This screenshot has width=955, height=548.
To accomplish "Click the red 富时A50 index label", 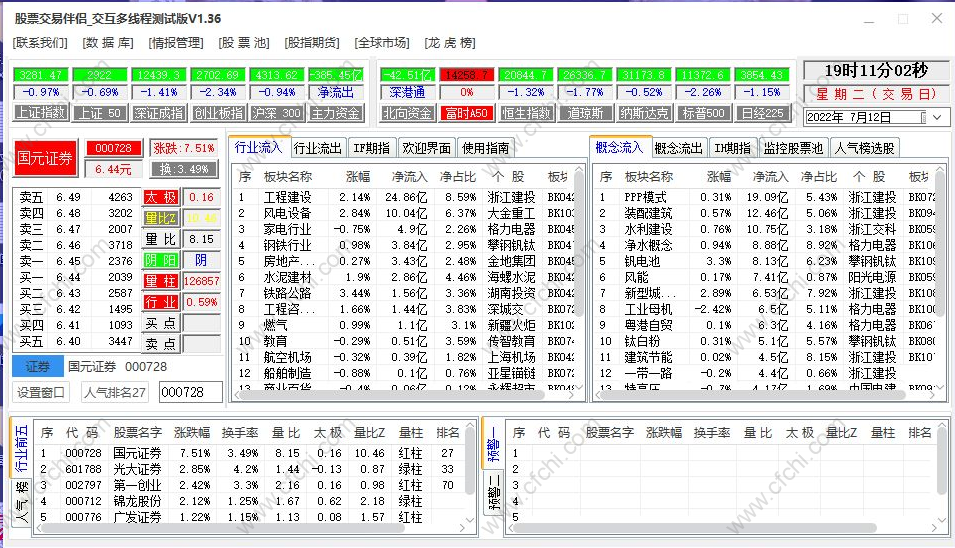I will click(466, 113).
